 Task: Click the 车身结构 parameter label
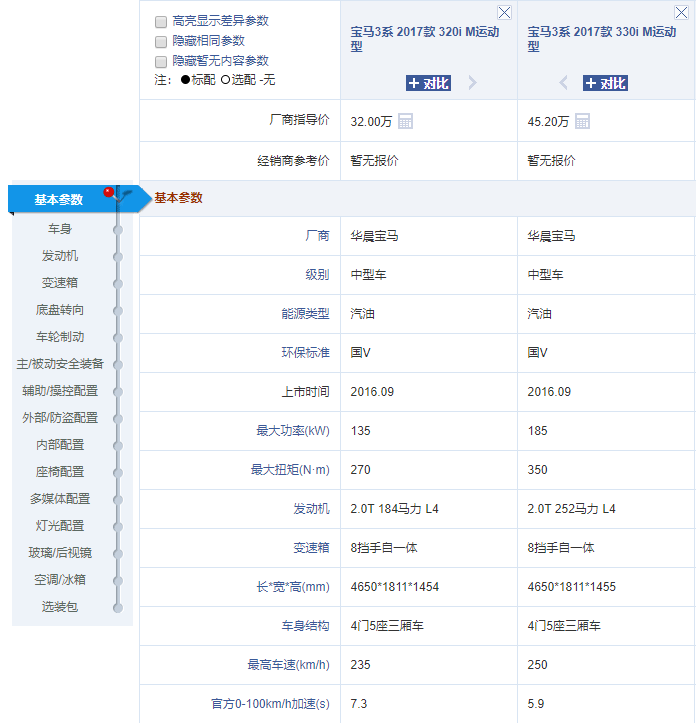(305, 626)
